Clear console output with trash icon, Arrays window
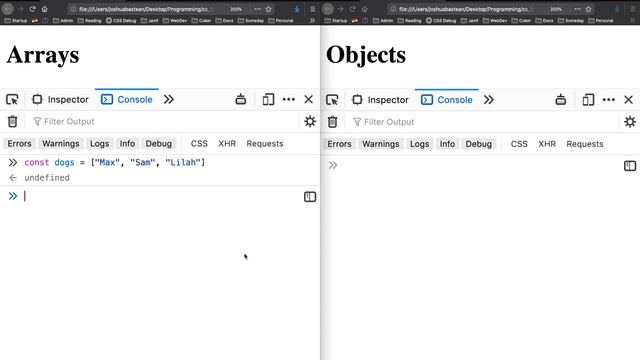The image size is (640, 360). tap(13, 121)
